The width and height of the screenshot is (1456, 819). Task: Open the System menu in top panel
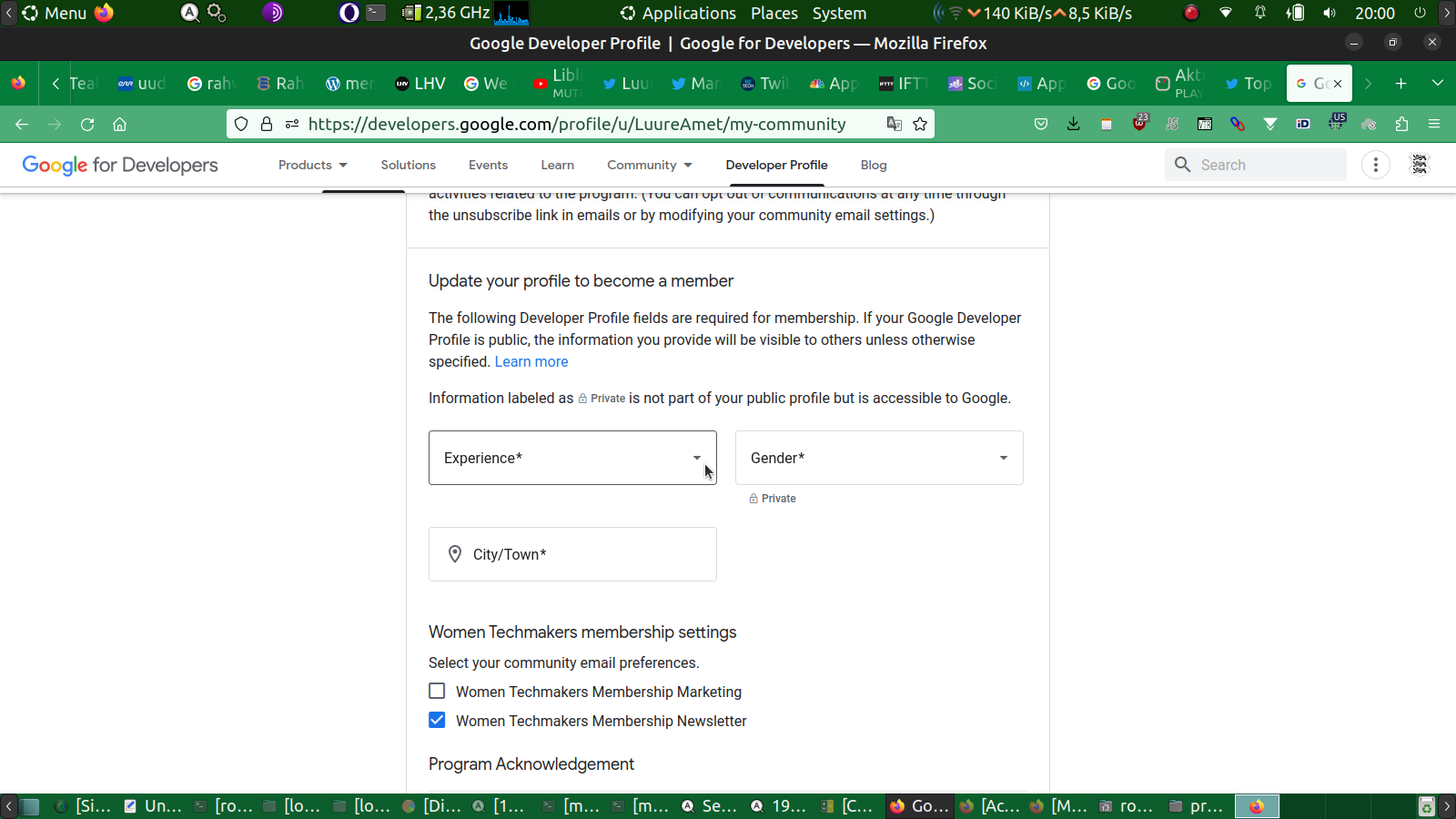coord(839,13)
